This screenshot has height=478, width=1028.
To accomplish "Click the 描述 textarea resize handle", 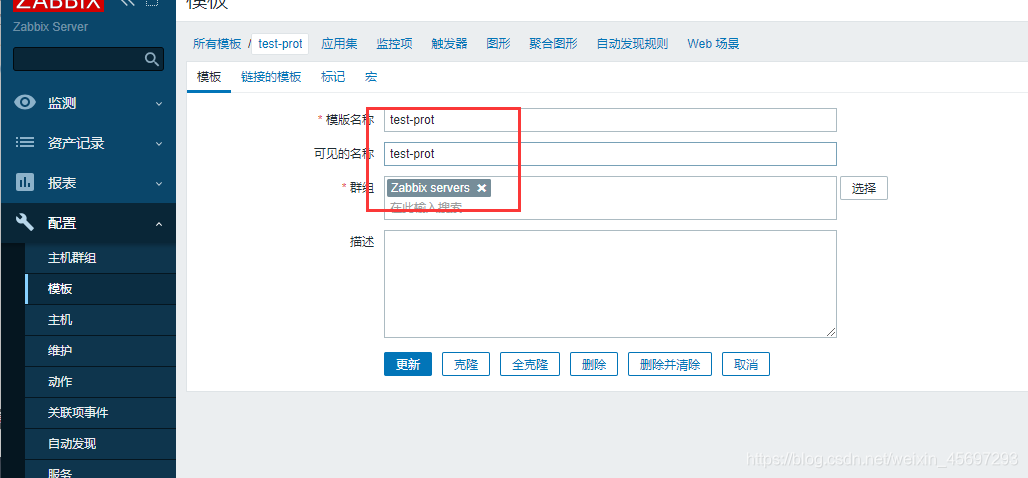I will click(831, 332).
